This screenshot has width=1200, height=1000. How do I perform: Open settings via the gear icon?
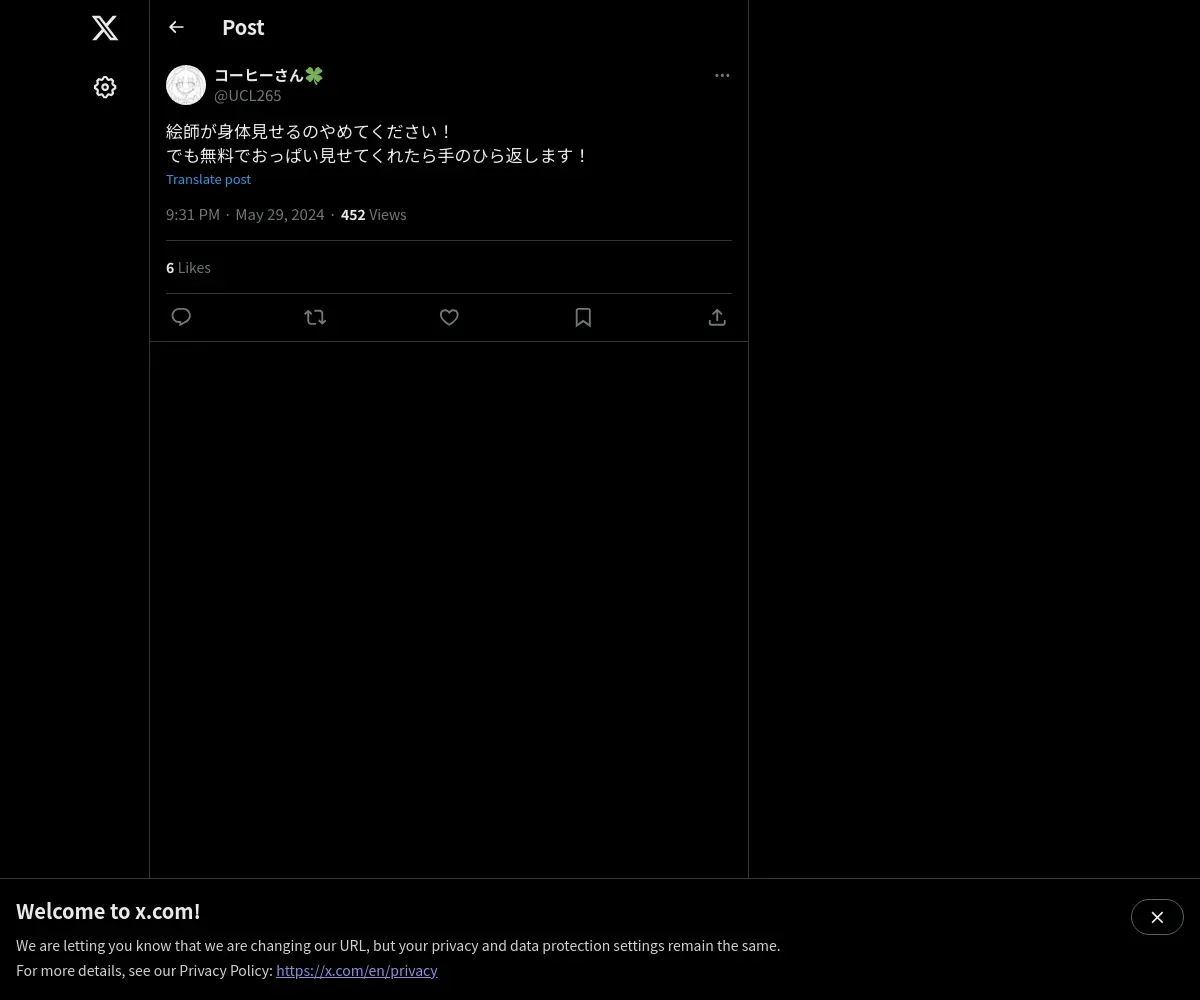tap(105, 87)
